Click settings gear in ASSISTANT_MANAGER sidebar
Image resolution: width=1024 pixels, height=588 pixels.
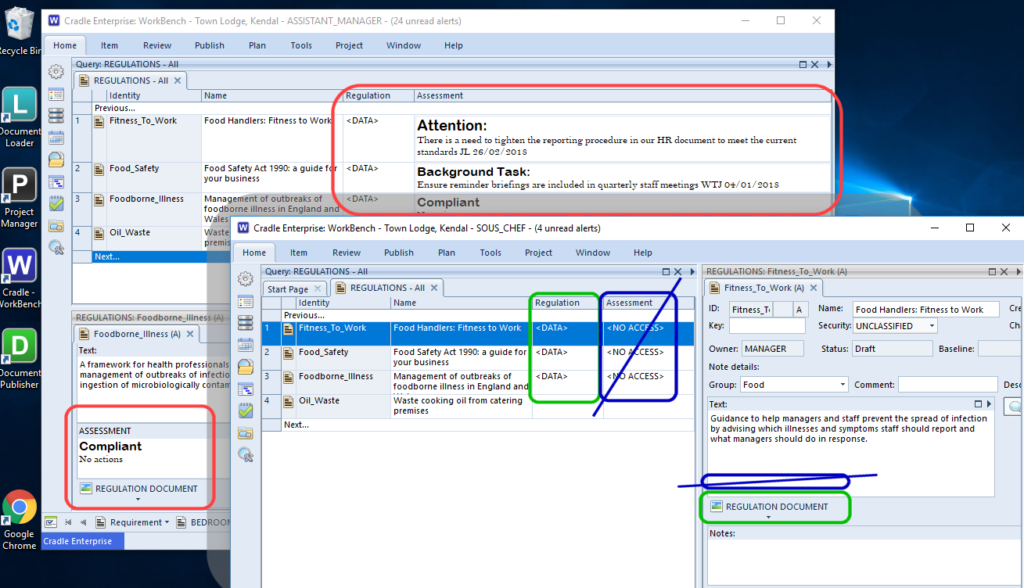point(56,72)
